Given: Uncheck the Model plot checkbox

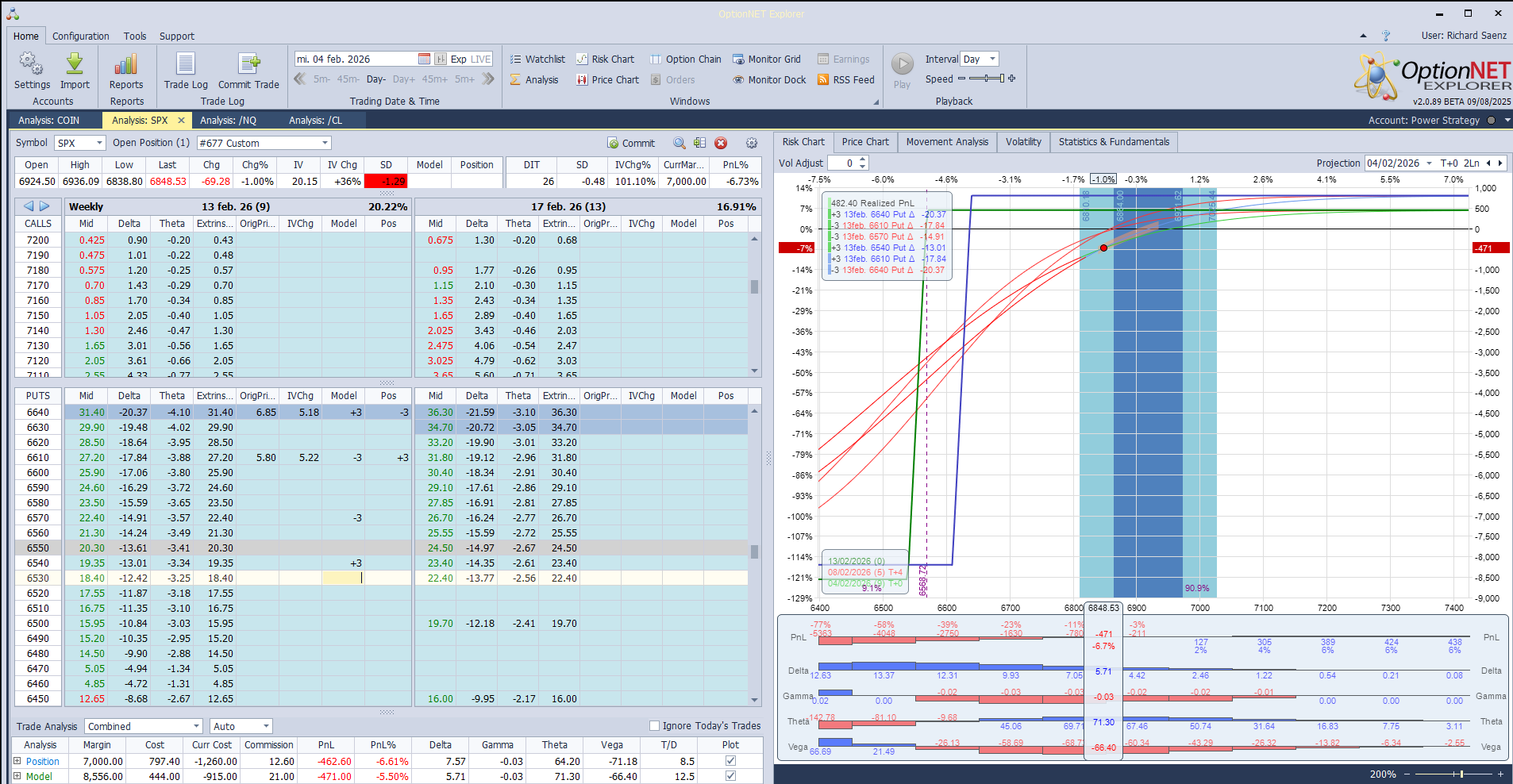Looking at the screenshot, I should [x=730, y=776].
